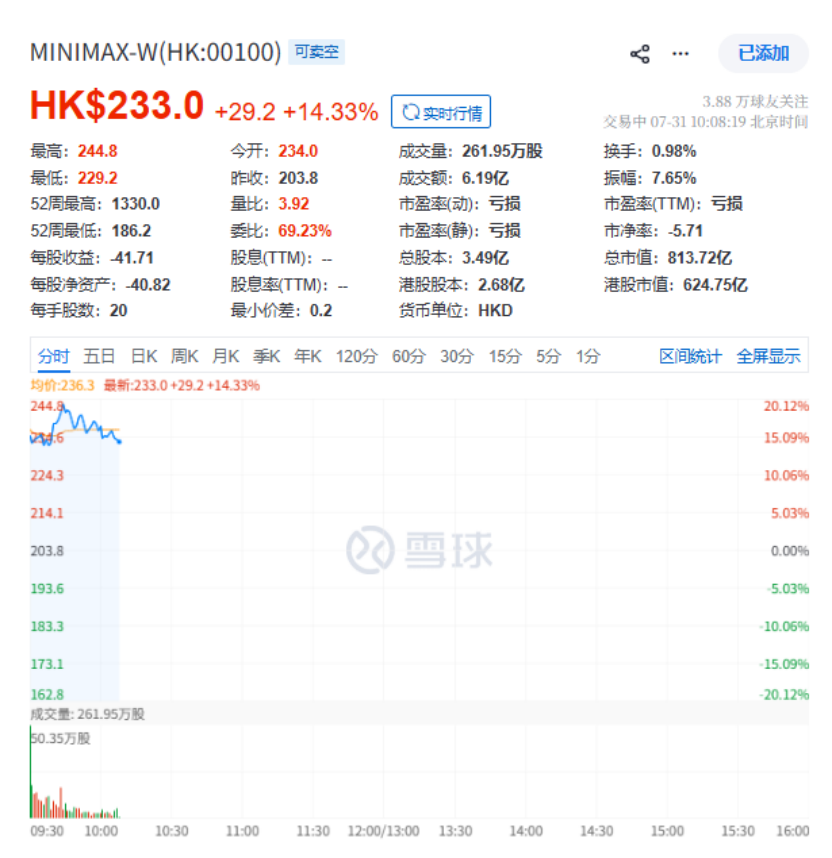Click the tallest opening volume bar
832x858 pixels.
[x=31, y=772]
